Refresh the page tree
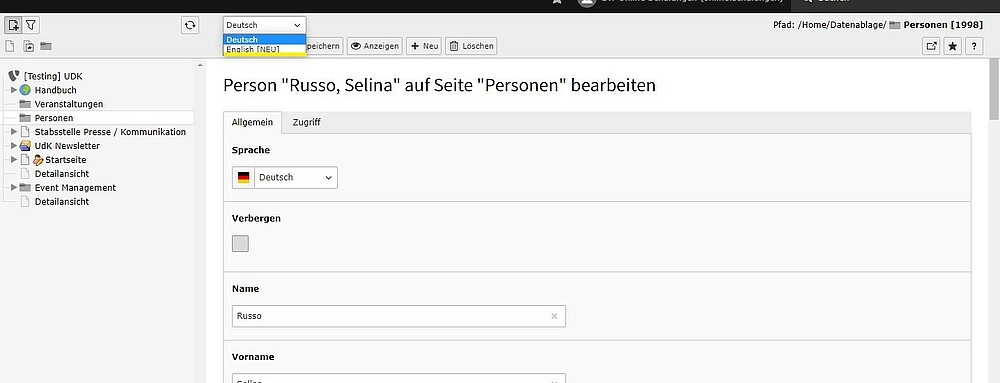Screen dimensions: 1000x383 click(190, 25)
